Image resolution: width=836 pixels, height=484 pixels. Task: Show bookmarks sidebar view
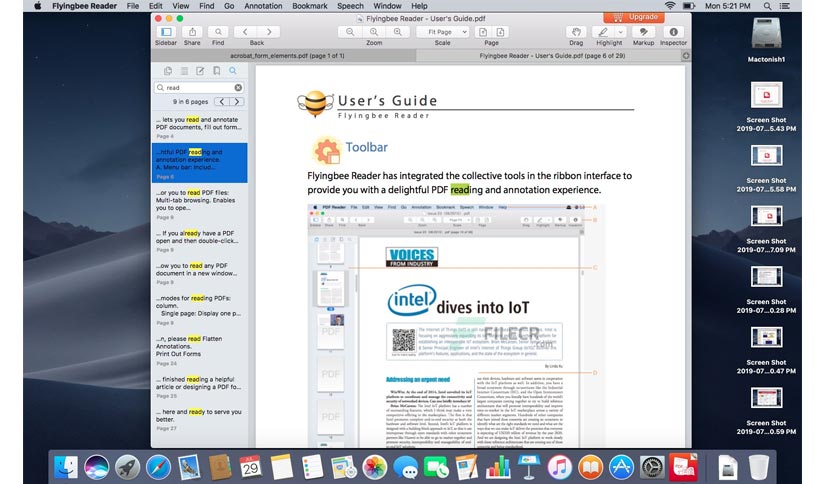tap(216, 70)
